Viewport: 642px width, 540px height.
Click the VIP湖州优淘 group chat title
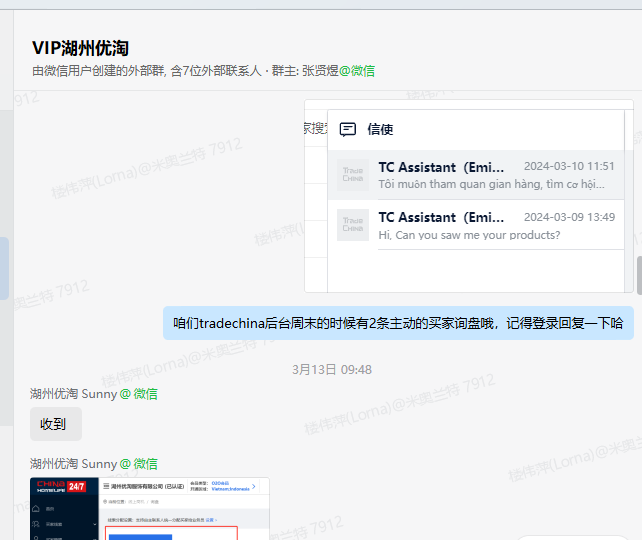(80, 48)
